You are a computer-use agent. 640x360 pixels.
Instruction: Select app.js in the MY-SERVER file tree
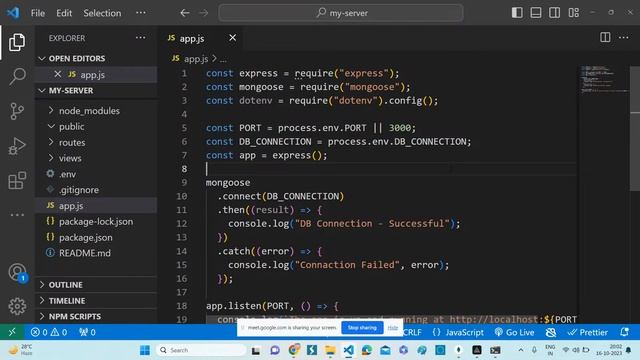pyautogui.click(x=96, y=206)
